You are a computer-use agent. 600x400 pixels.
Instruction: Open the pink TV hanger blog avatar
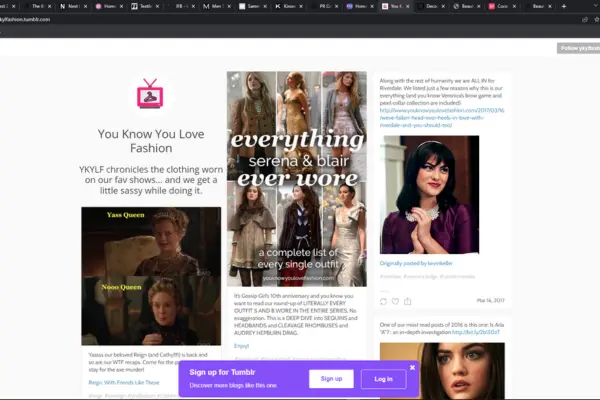150,94
